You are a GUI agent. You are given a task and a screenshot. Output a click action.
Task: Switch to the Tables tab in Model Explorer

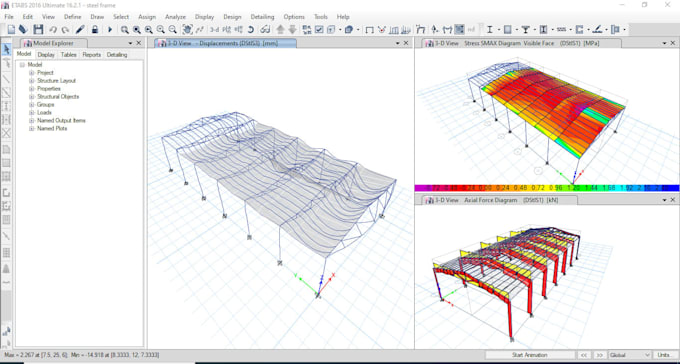coord(69,55)
